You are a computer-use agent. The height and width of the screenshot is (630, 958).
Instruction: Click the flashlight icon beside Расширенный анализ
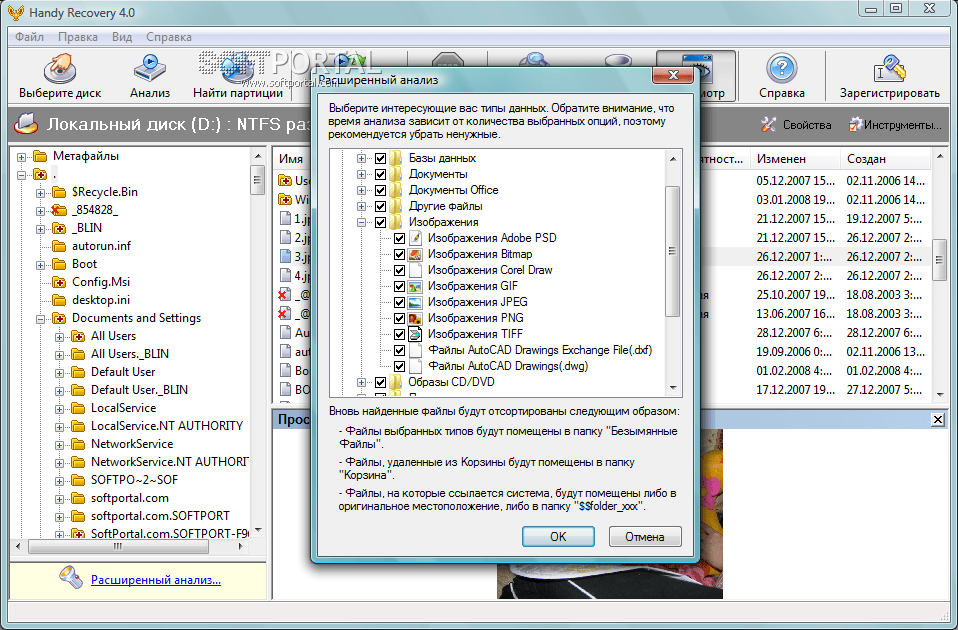pyautogui.click(x=71, y=577)
